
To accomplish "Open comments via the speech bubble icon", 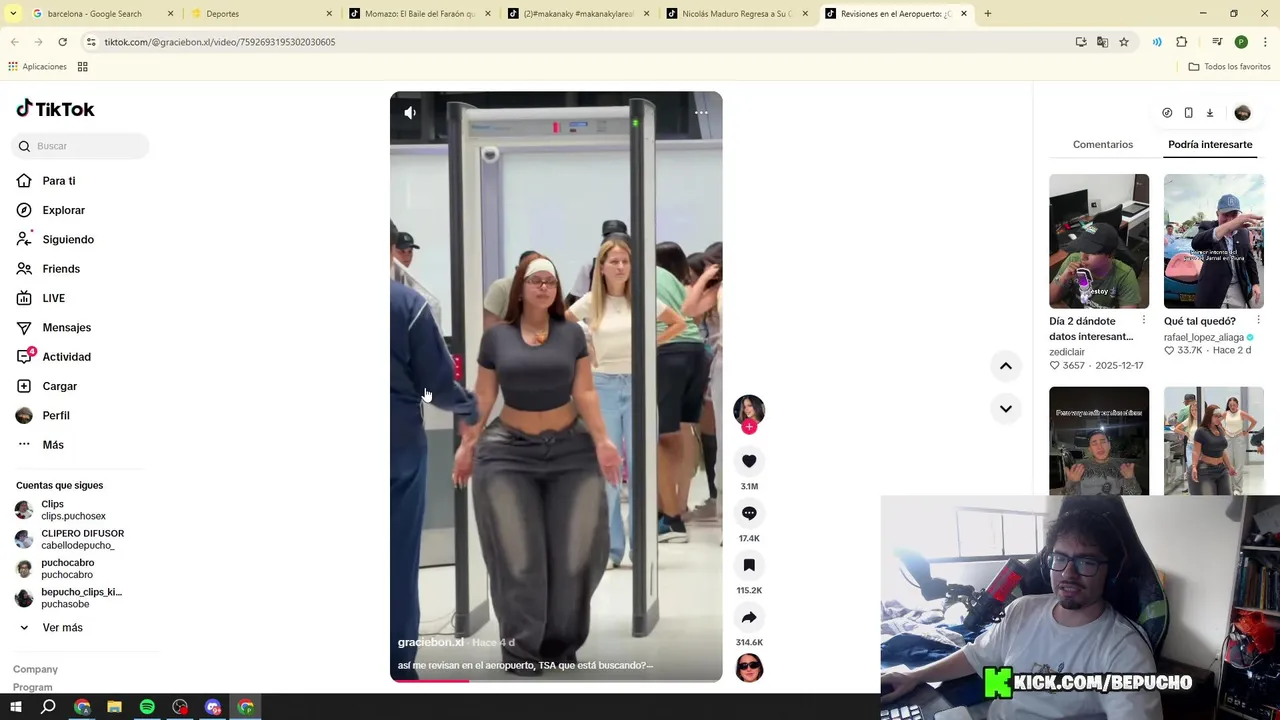I will 749,513.
